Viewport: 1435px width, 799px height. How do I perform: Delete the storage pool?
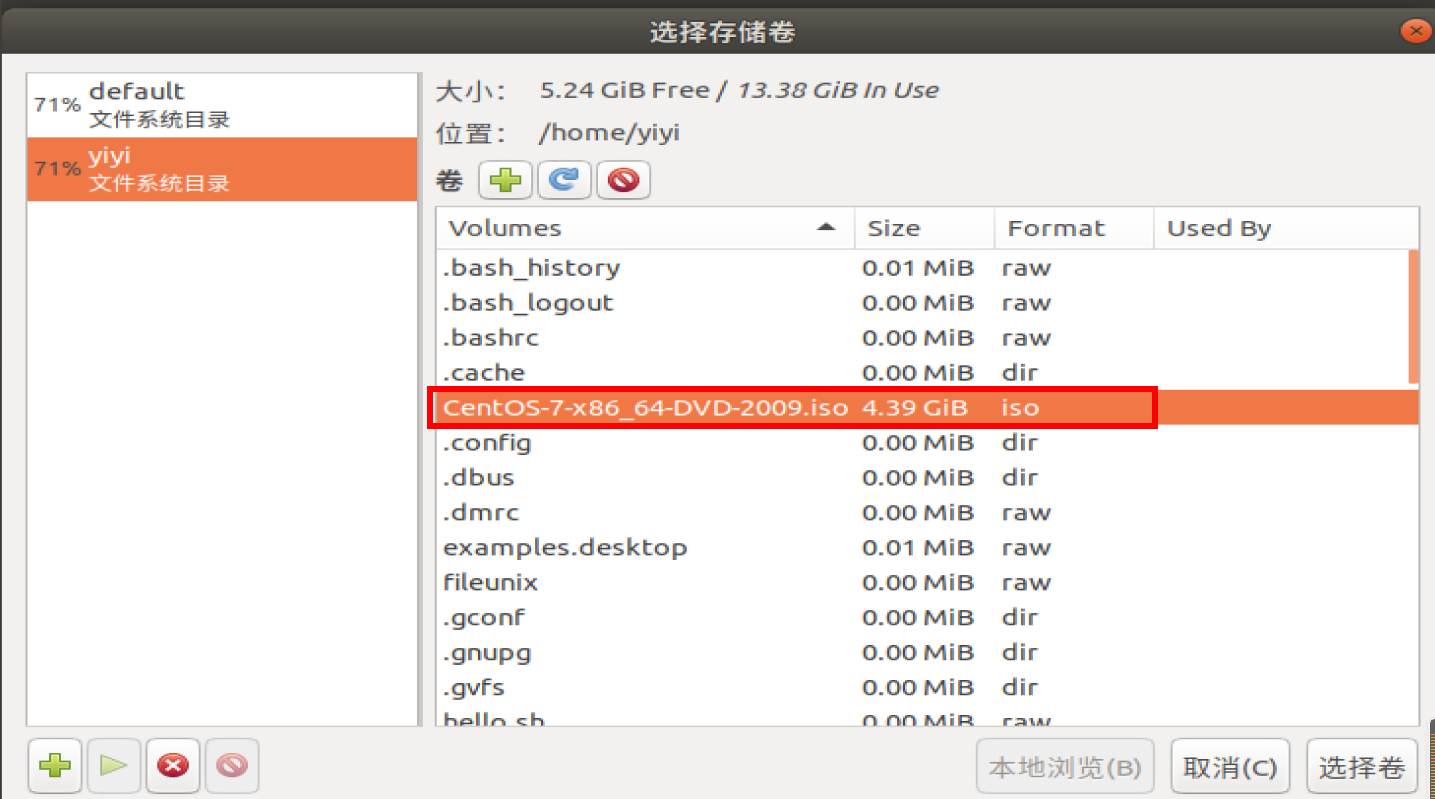point(231,766)
